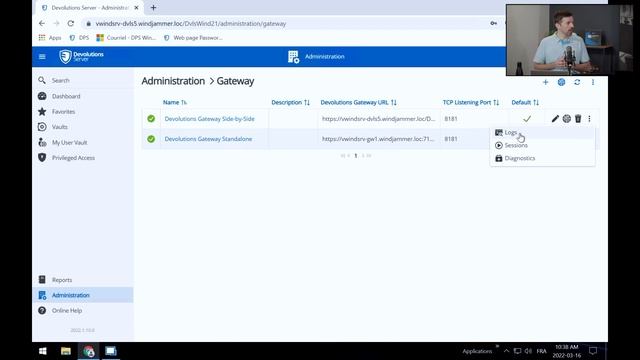This screenshot has width=640, height=360.
Task: Open Side-by-Side row more options dots
Action: 589,119
